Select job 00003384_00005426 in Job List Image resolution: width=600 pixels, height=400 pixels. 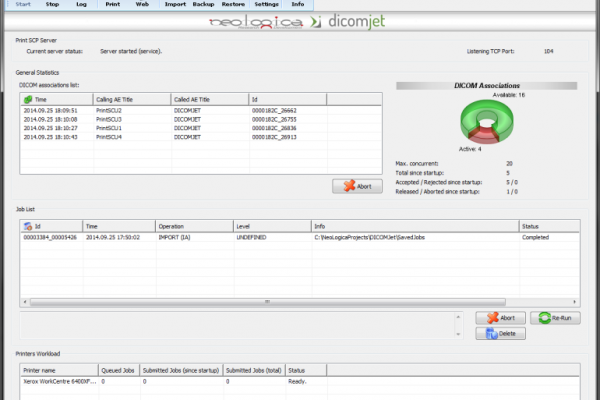48,237
